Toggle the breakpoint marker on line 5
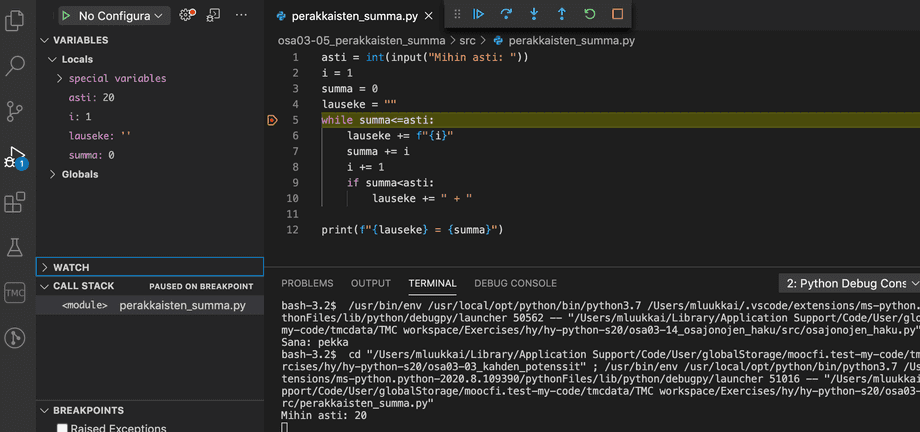 272,120
